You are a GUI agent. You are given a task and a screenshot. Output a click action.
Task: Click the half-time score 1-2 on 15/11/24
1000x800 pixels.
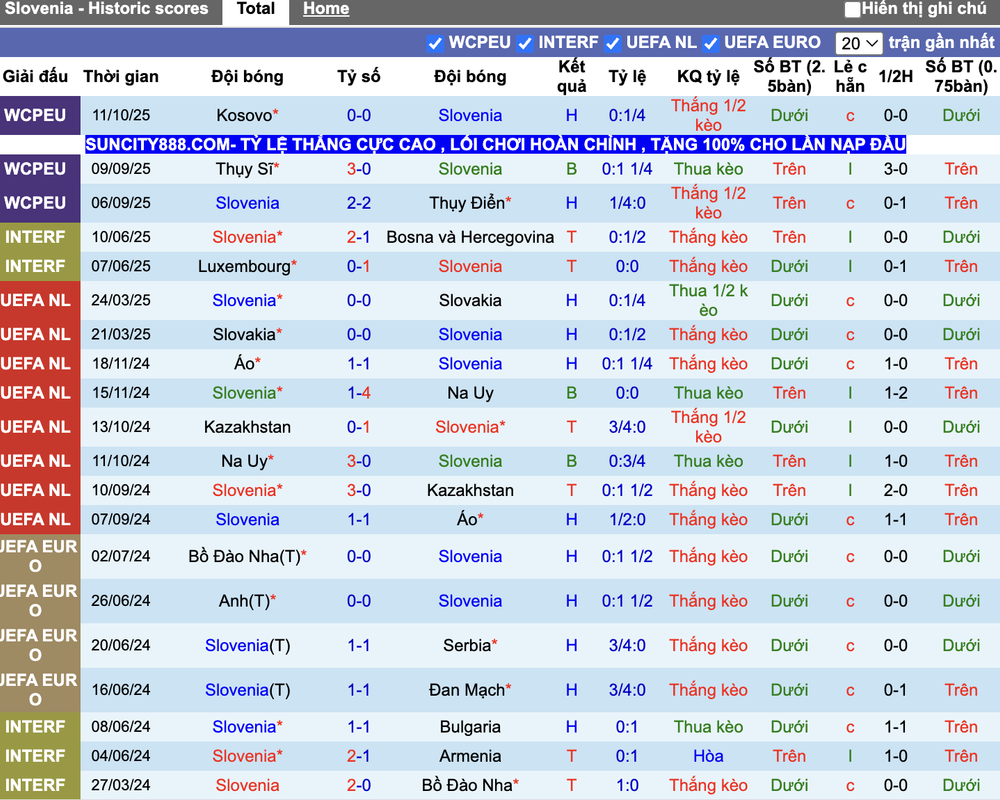point(895,393)
